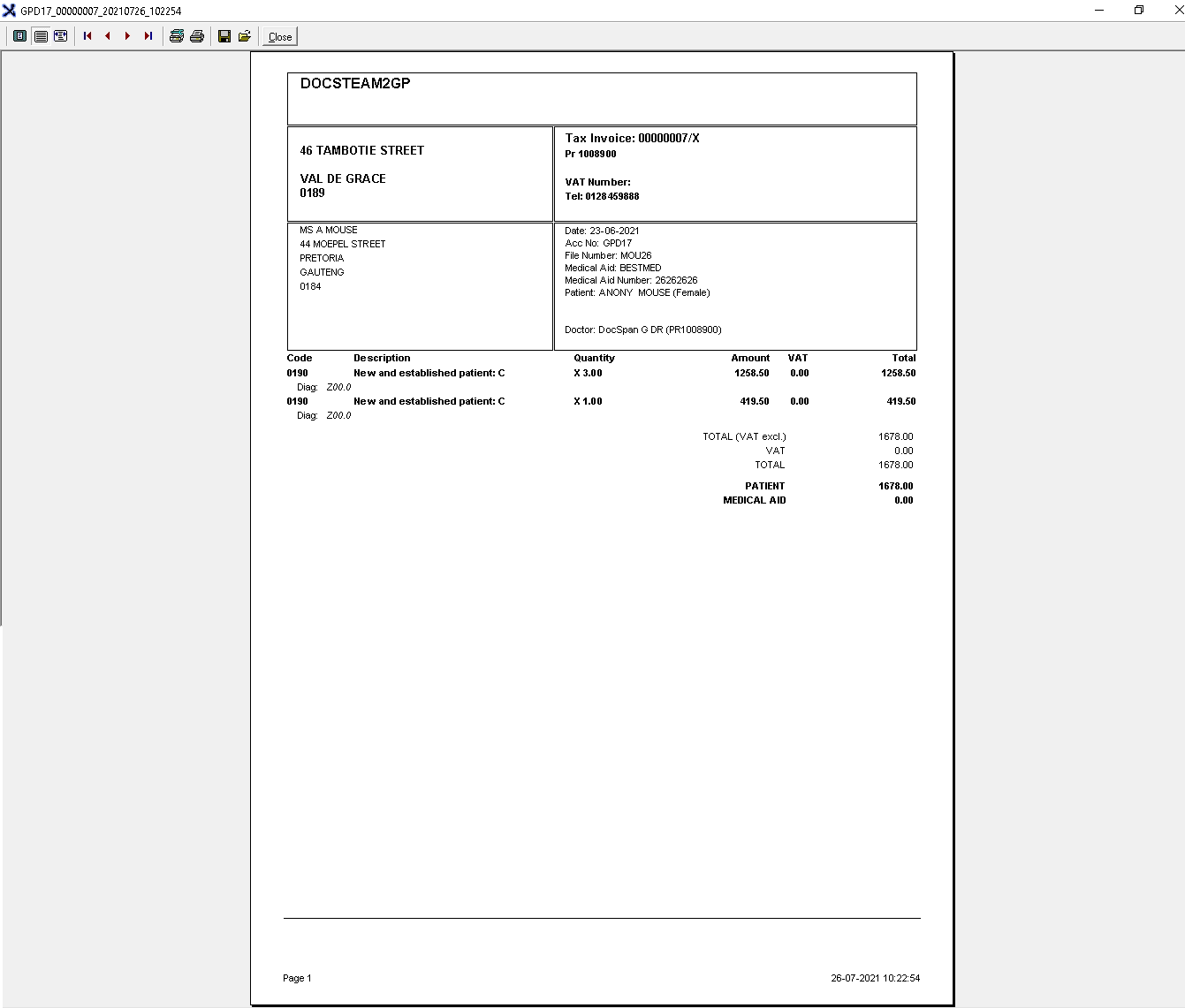Click the VAL DE GRACE address line

coord(343,178)
